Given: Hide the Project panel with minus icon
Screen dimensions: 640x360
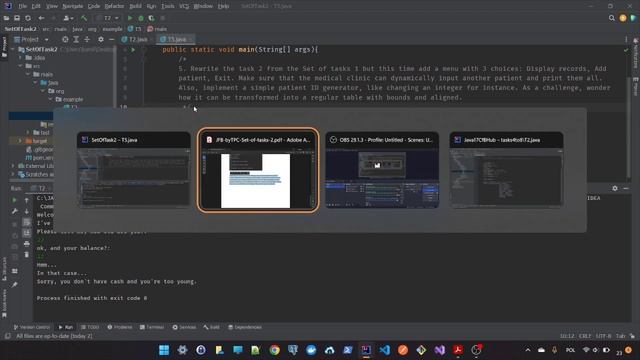Looking at the screenshot, I should (111, 39).
